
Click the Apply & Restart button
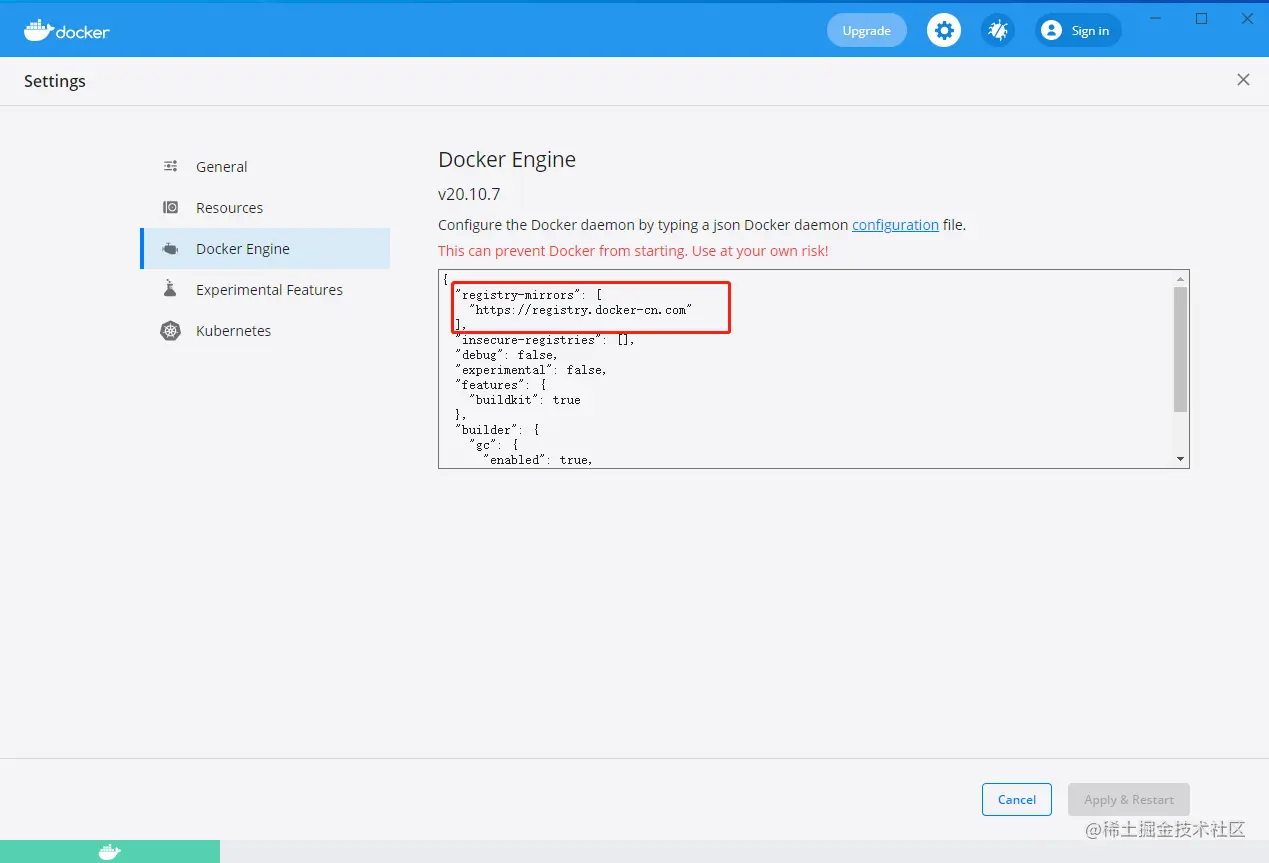(1129, 799)
